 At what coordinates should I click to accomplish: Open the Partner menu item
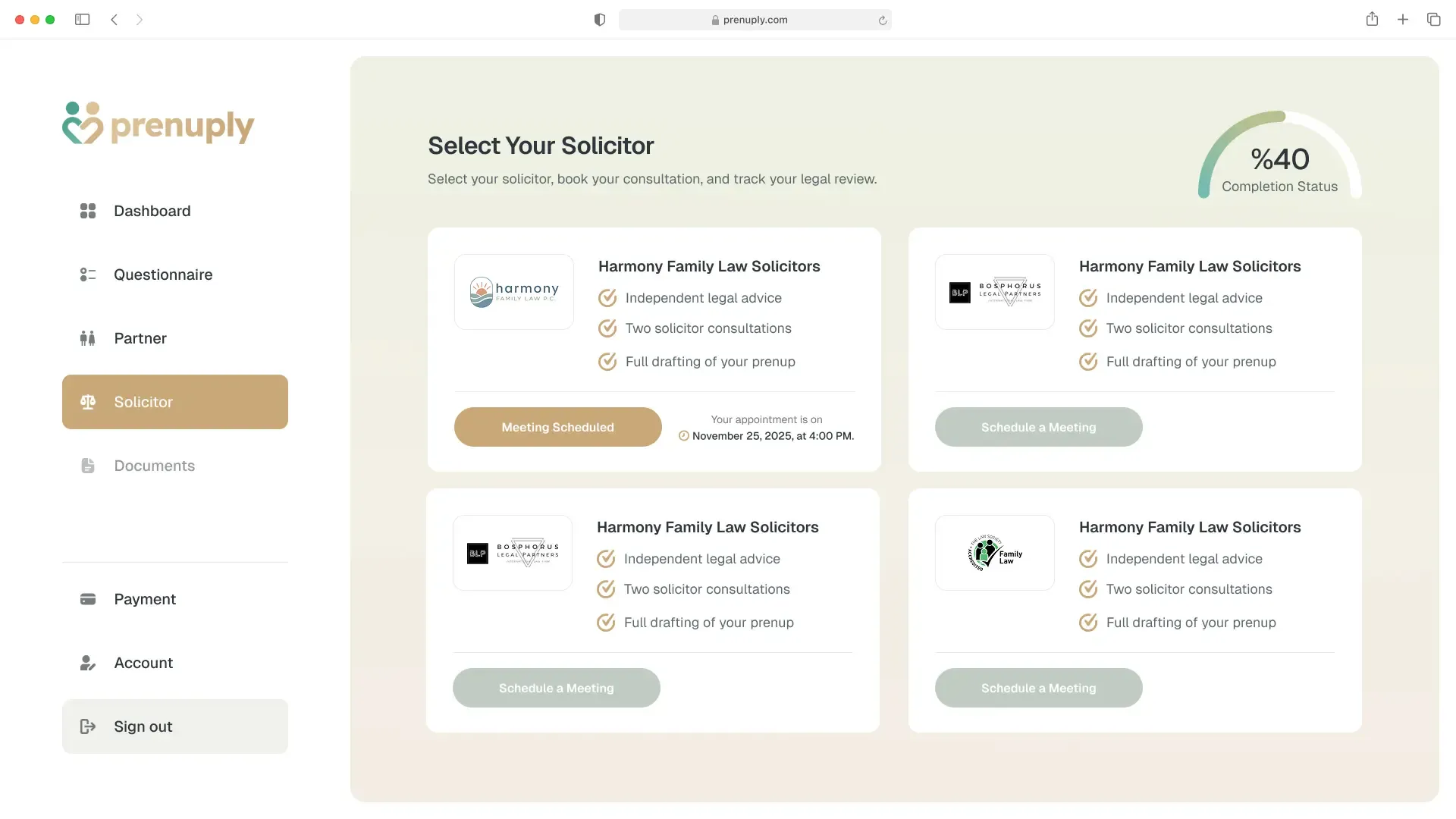pos(175,338)
